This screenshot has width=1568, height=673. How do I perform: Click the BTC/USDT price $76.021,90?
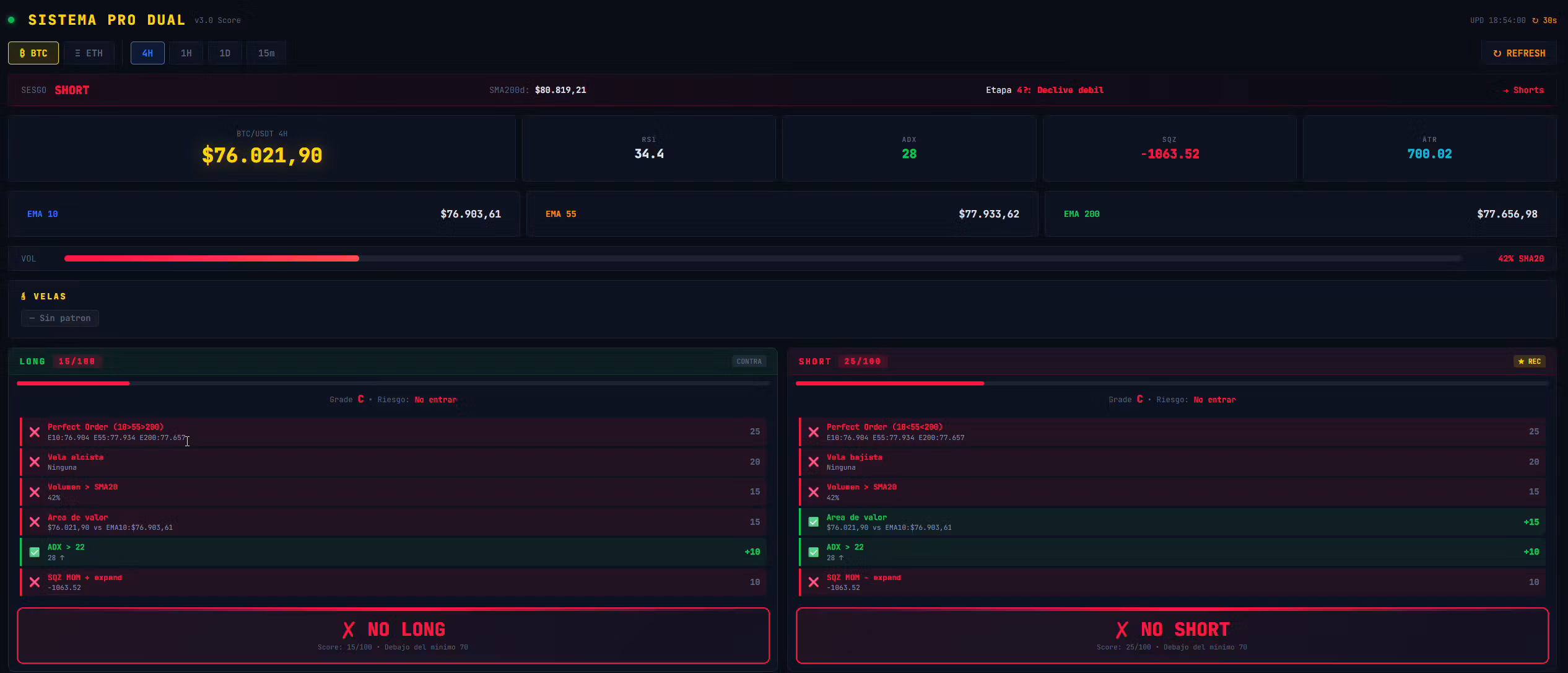(262, 156)
